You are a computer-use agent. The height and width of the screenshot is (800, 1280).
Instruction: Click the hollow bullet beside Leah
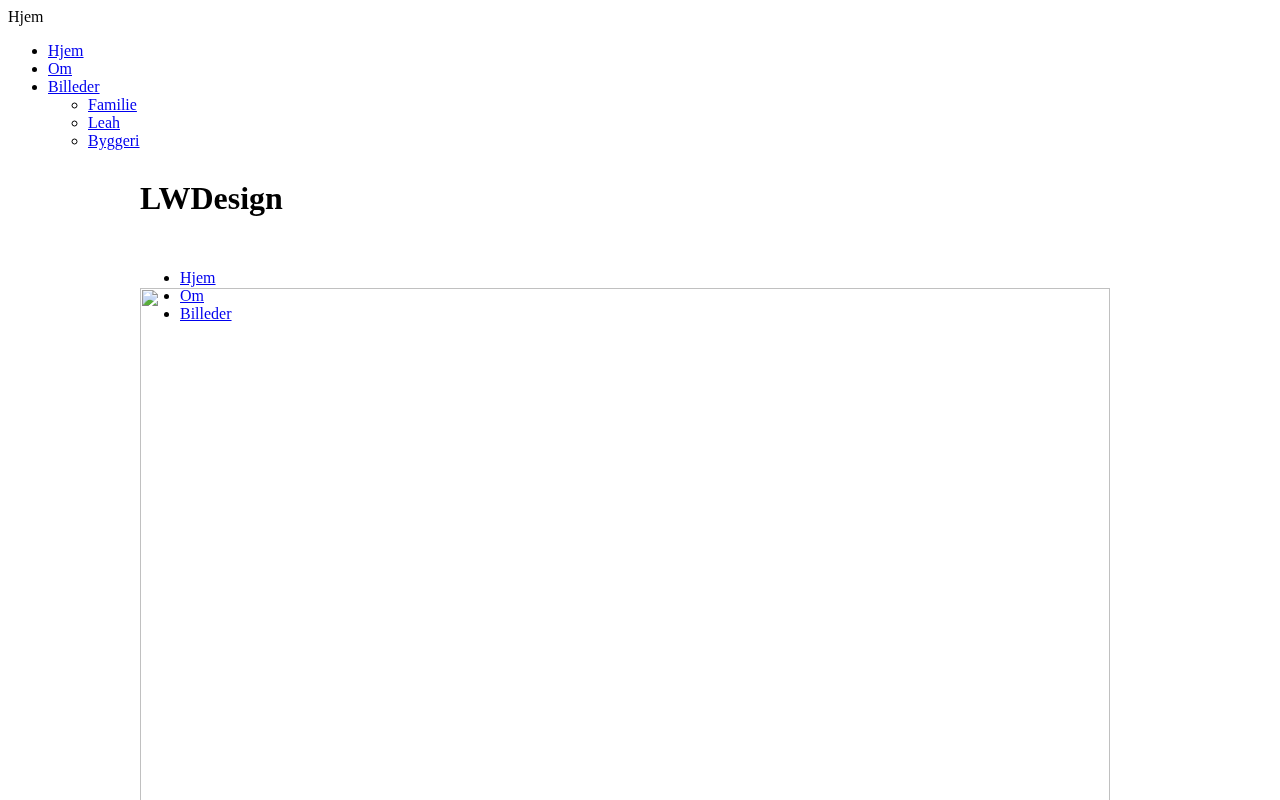(74, 123)
